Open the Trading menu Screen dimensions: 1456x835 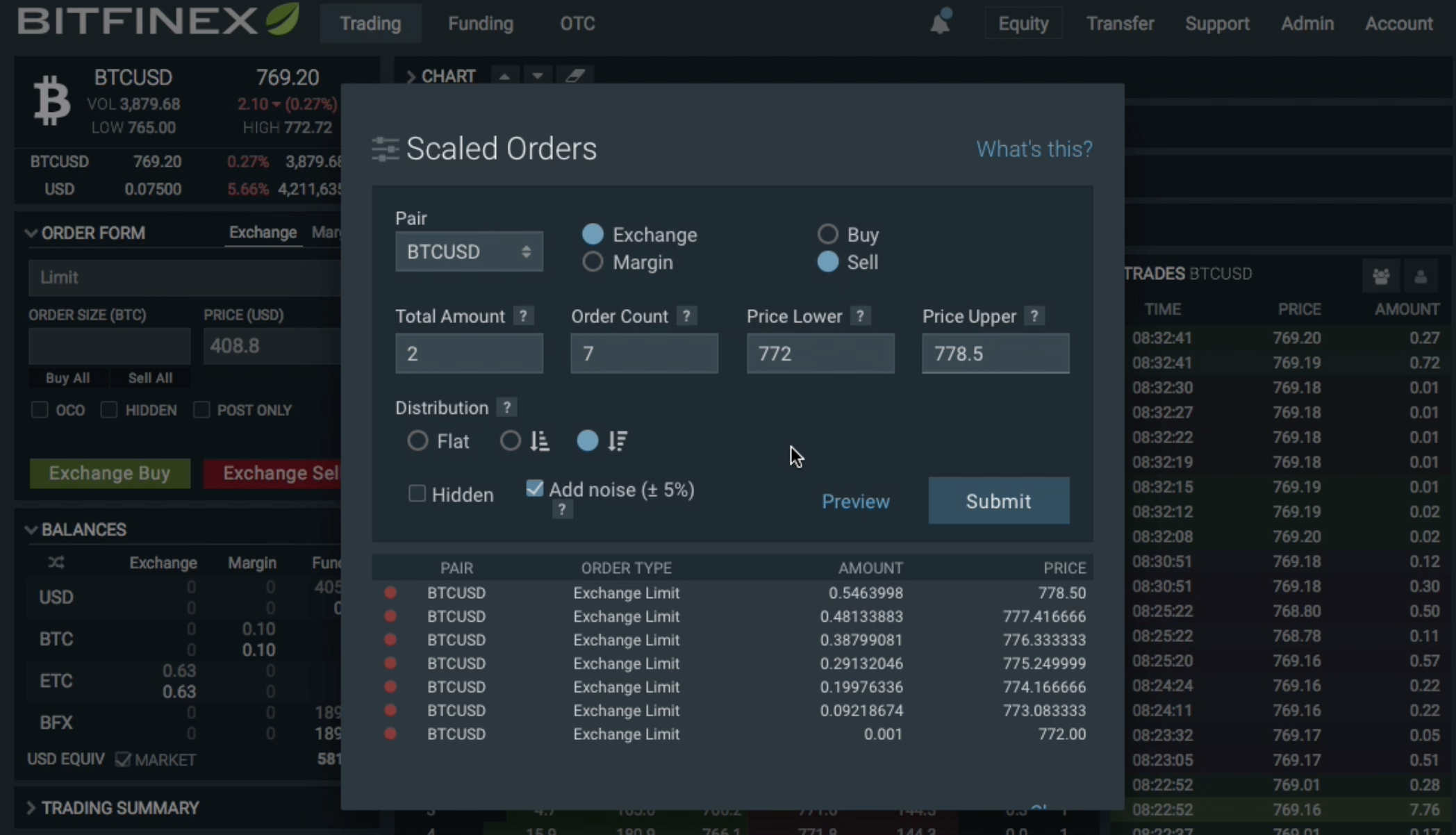pyautogui.click(x=369, y=23)
